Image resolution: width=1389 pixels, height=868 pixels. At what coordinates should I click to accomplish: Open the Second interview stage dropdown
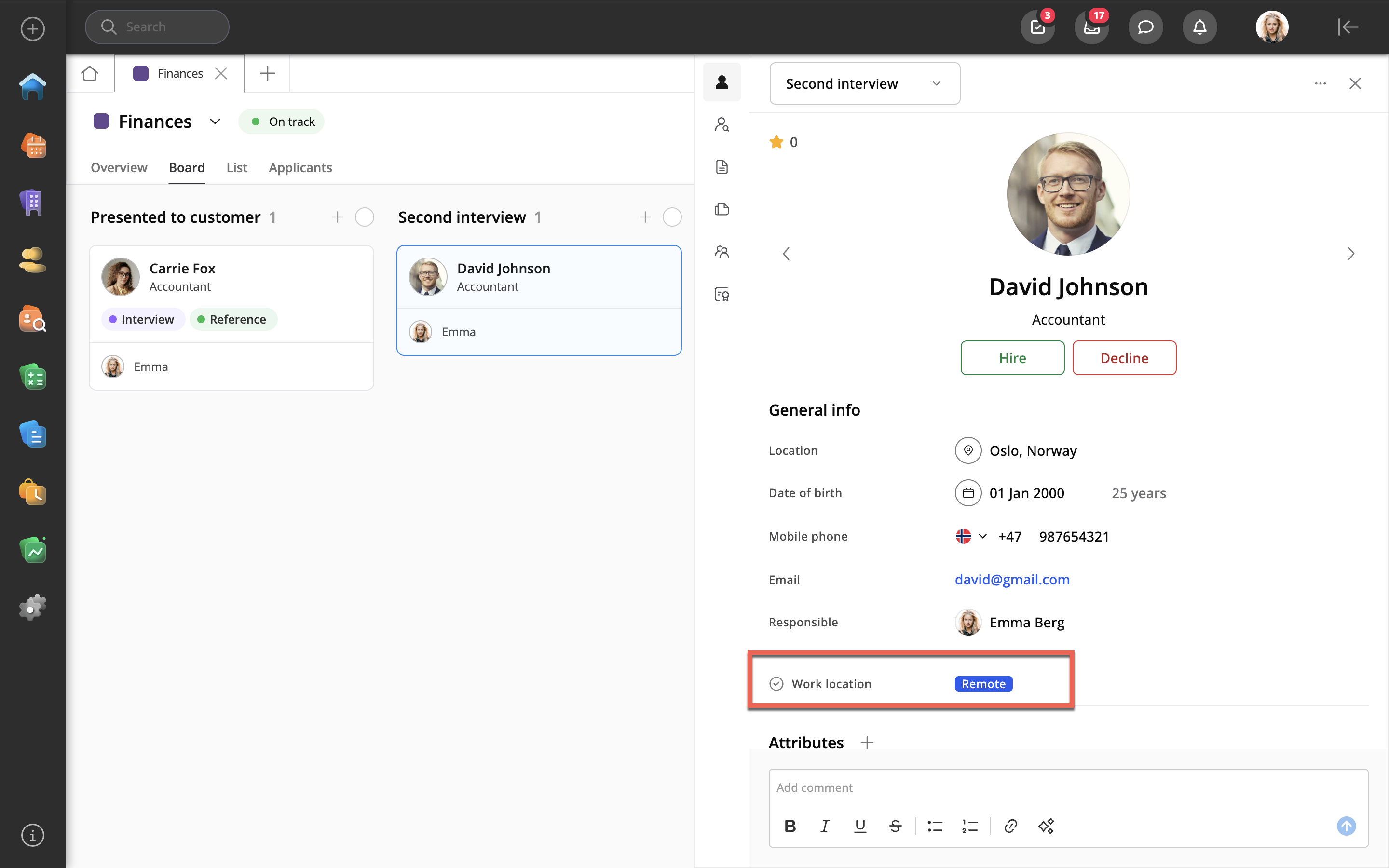click(864, 84)
